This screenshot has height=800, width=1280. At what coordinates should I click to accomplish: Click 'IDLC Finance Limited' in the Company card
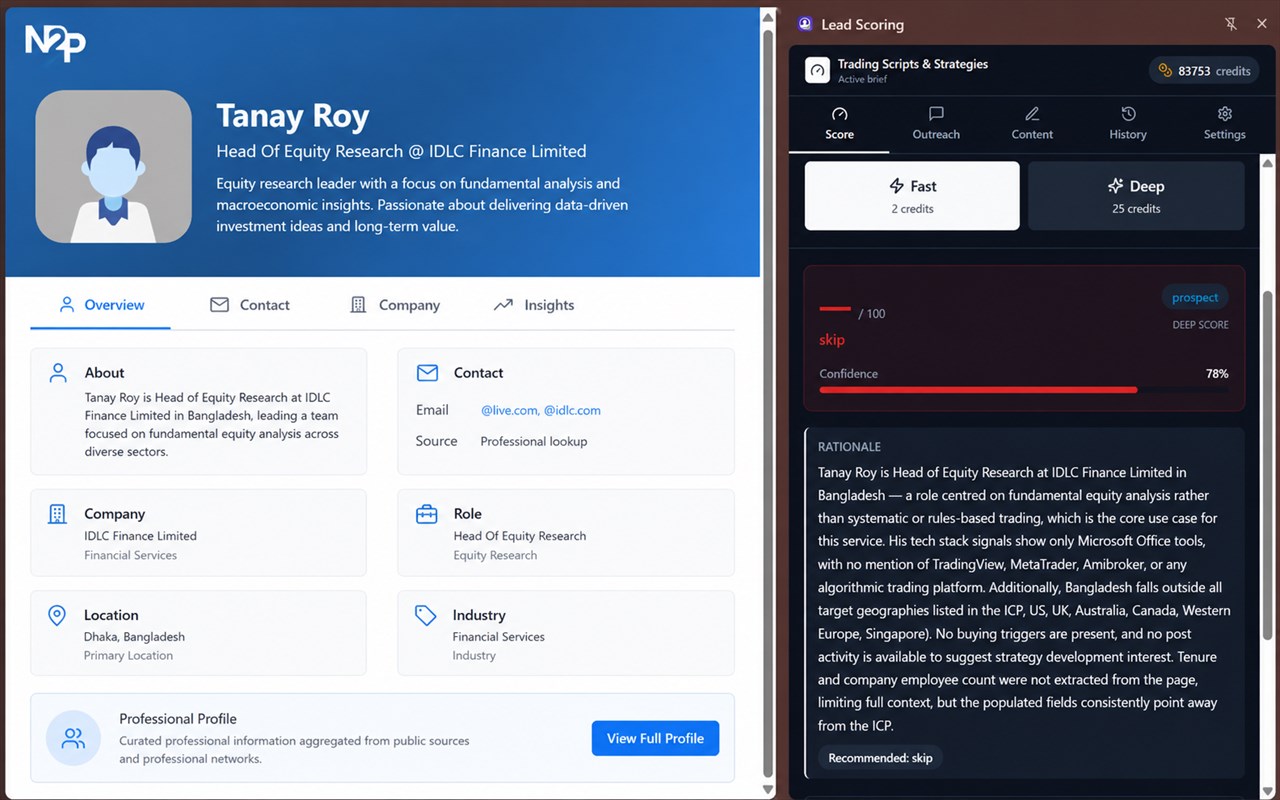140,536
